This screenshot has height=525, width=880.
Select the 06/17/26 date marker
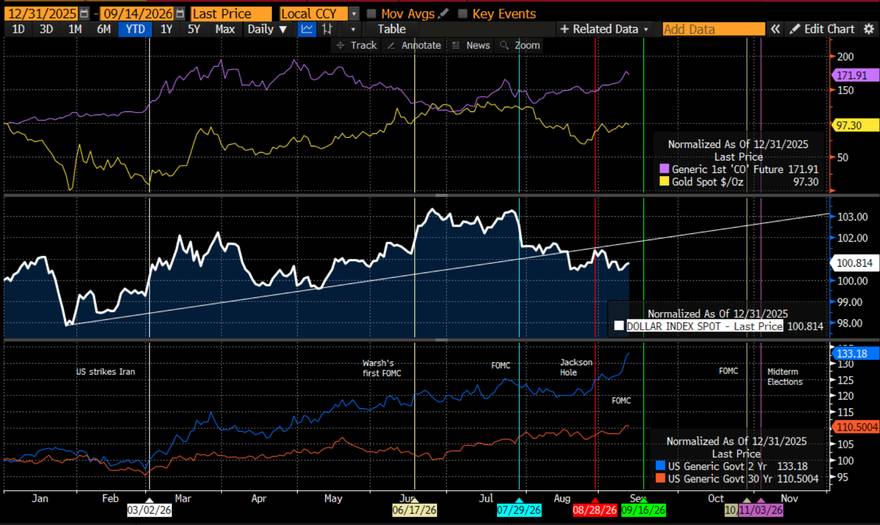(414, 510)
